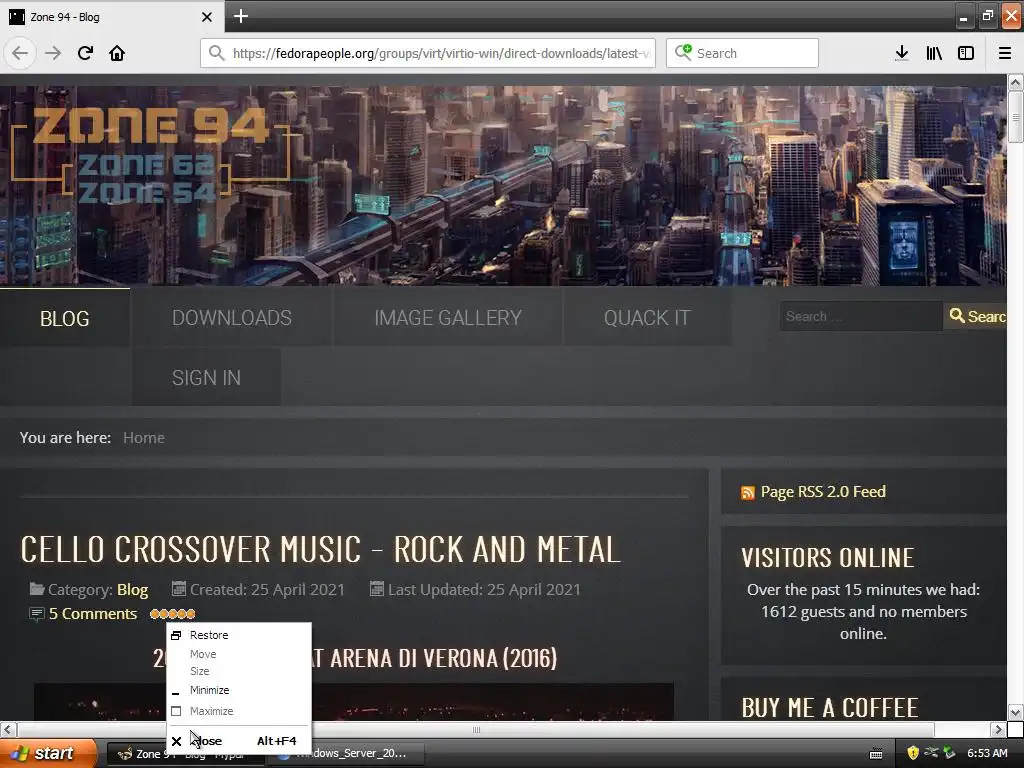Click the horizontal scrollbar thumb

476,729
